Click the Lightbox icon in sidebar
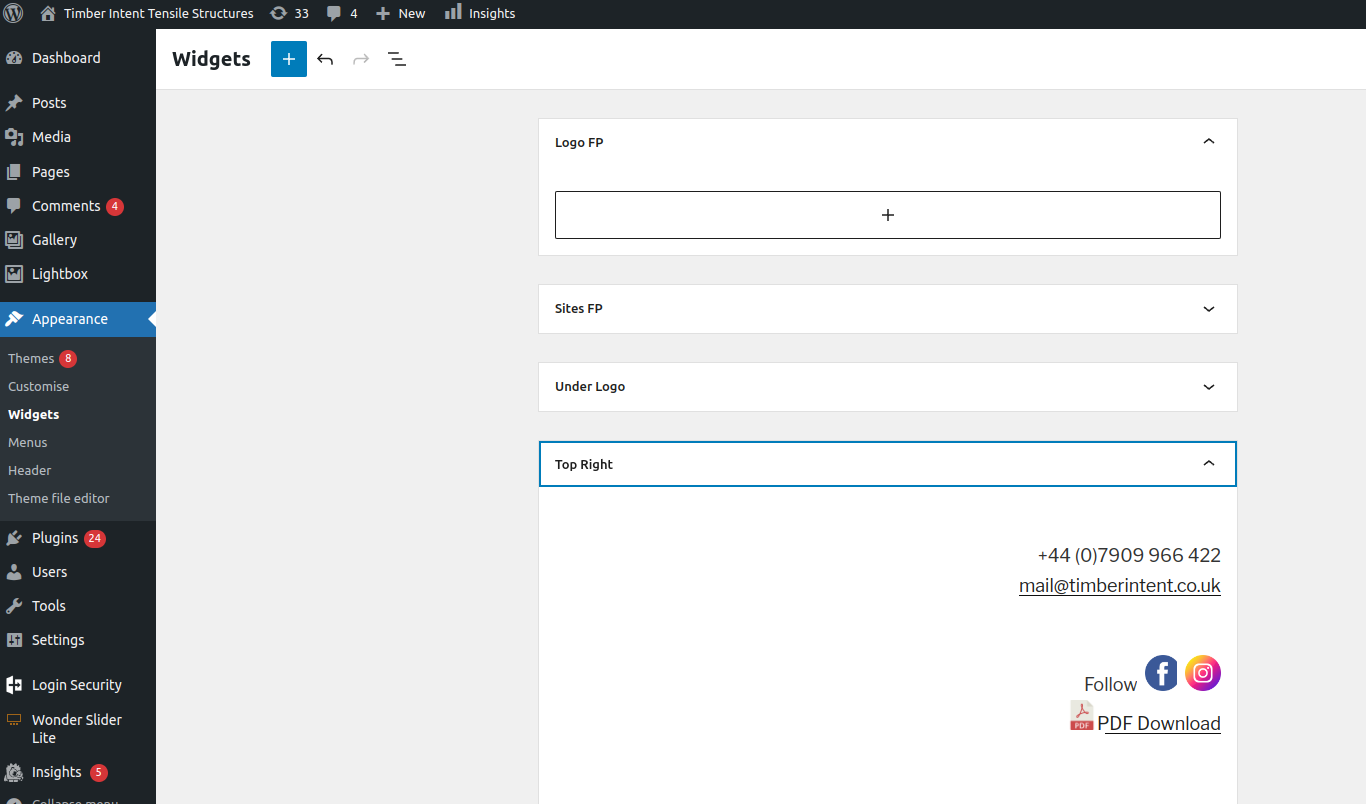The height and width of the screenshot is (804, 1366). (14, 274)
